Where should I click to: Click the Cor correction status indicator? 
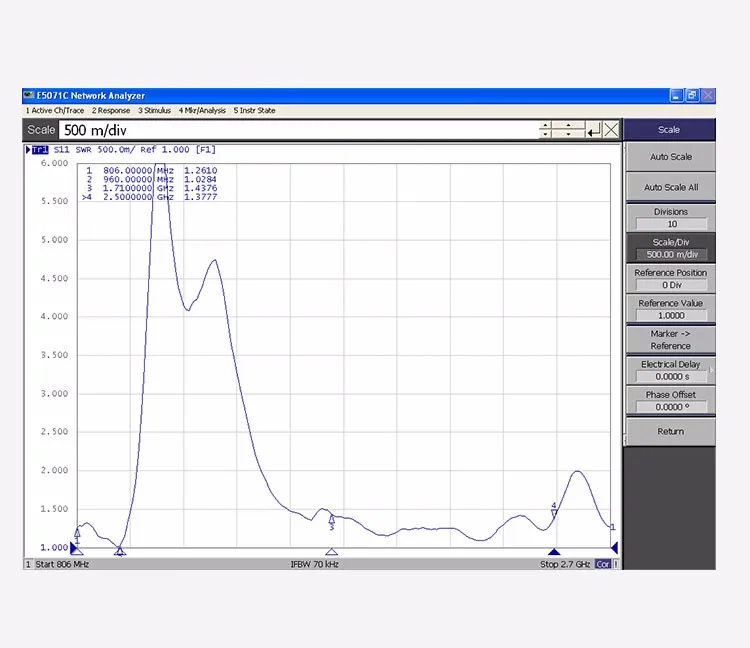pyautogui.click(x=603, y=565)
